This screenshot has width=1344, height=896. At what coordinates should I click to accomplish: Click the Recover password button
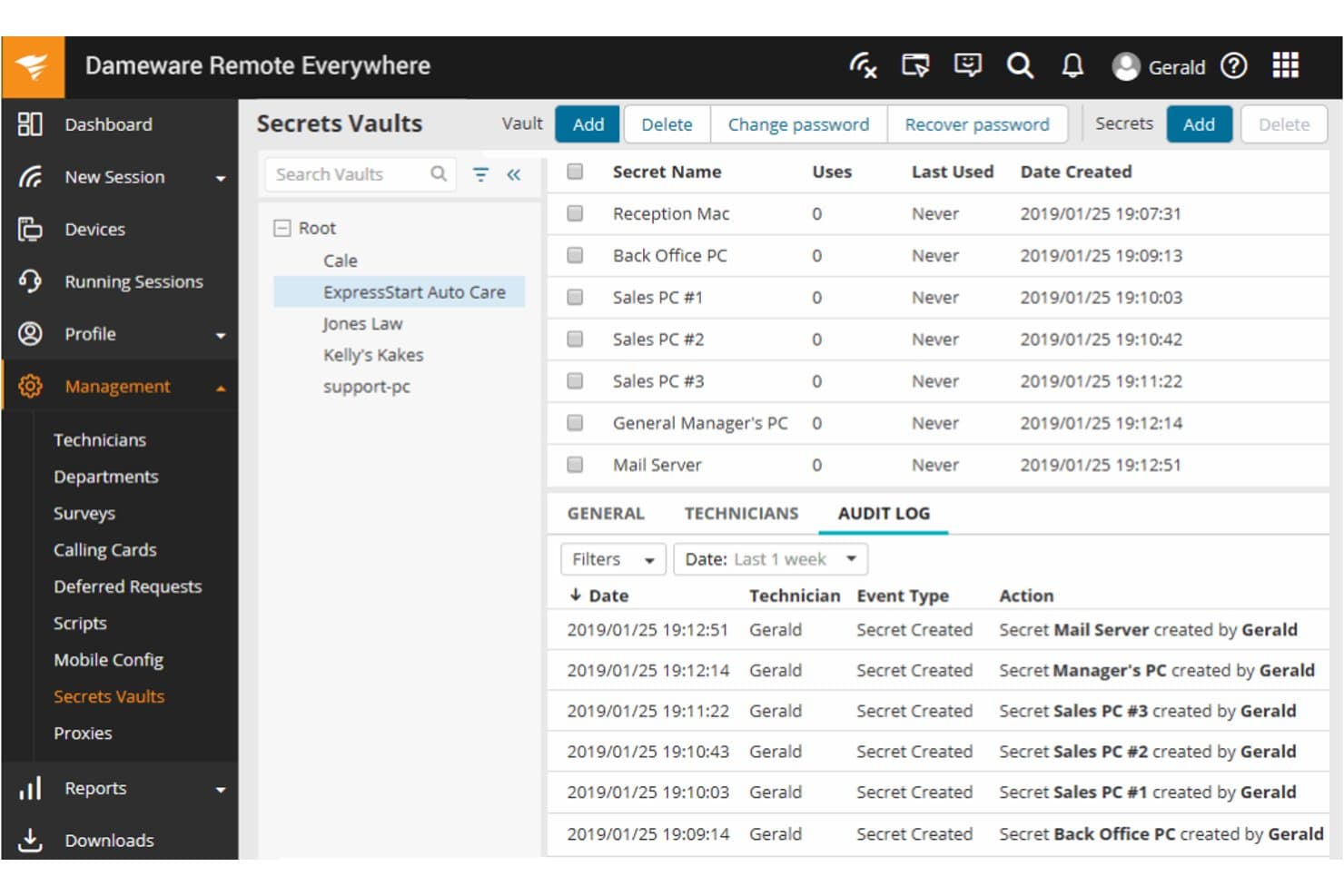[977, 124]
